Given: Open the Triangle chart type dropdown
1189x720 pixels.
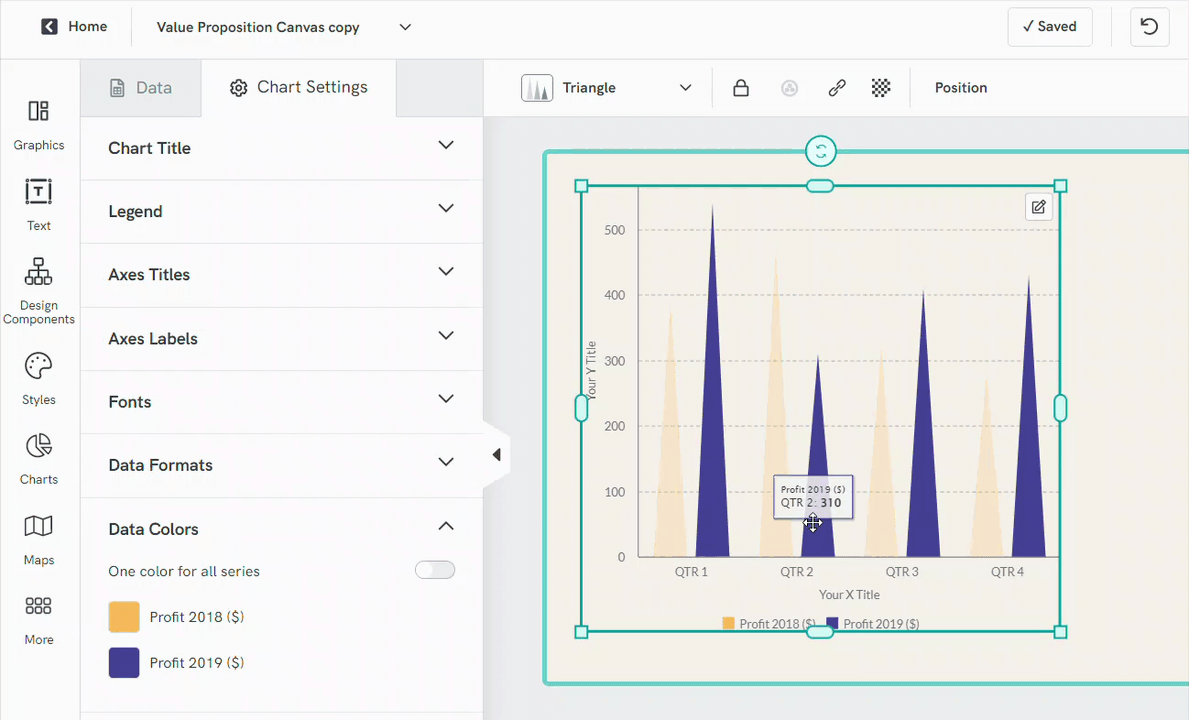Looking at the screenshot, I should coord(685,87).
